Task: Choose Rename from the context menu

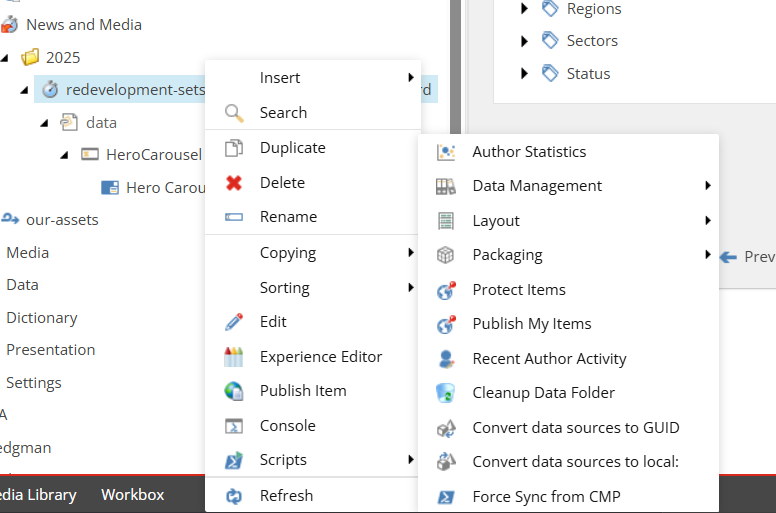Action: pyautogui.click(x=288, y=217)
